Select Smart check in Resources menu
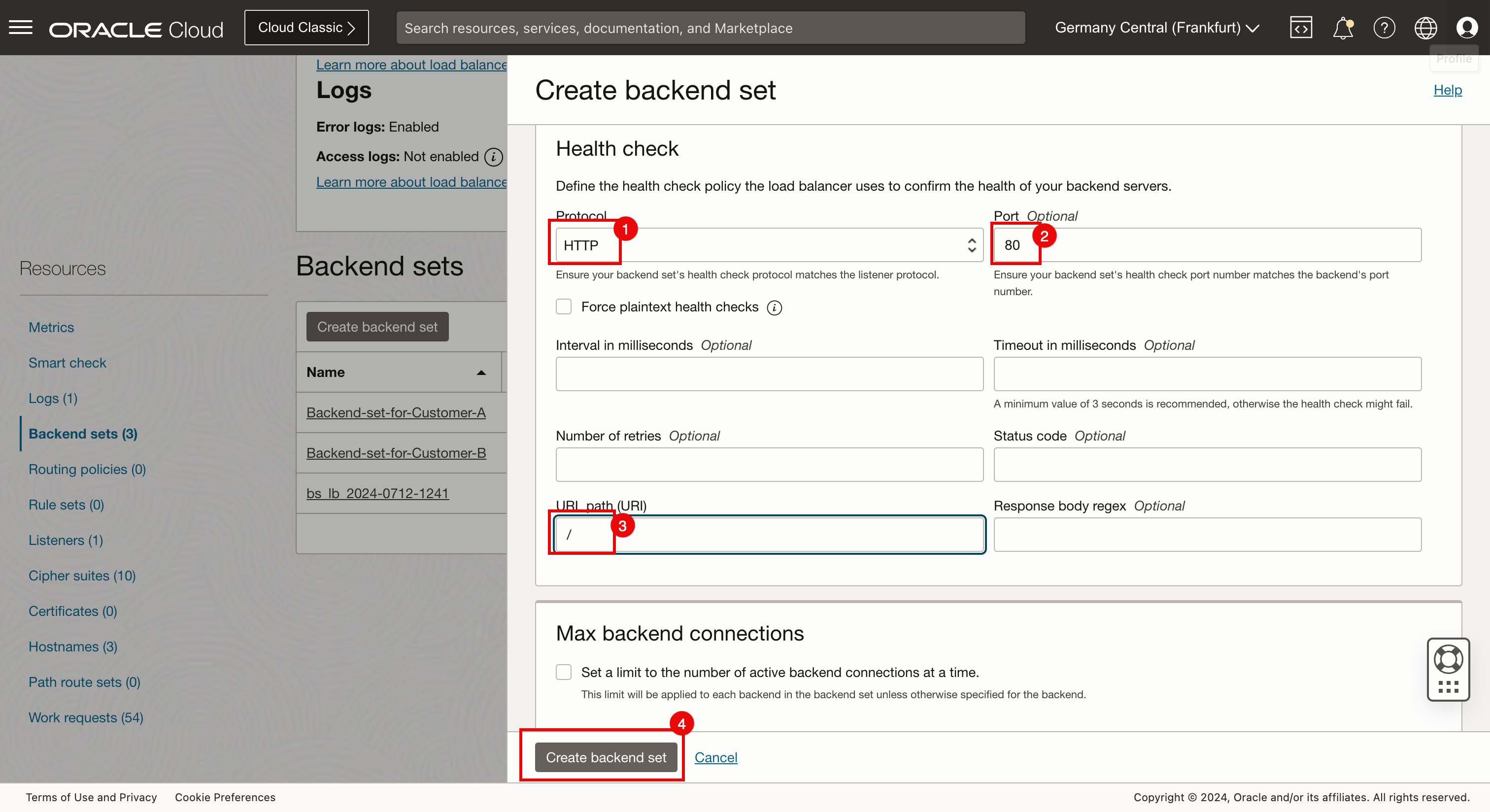1490x812 pixels. pyautogui.click(x=67, y=363)
